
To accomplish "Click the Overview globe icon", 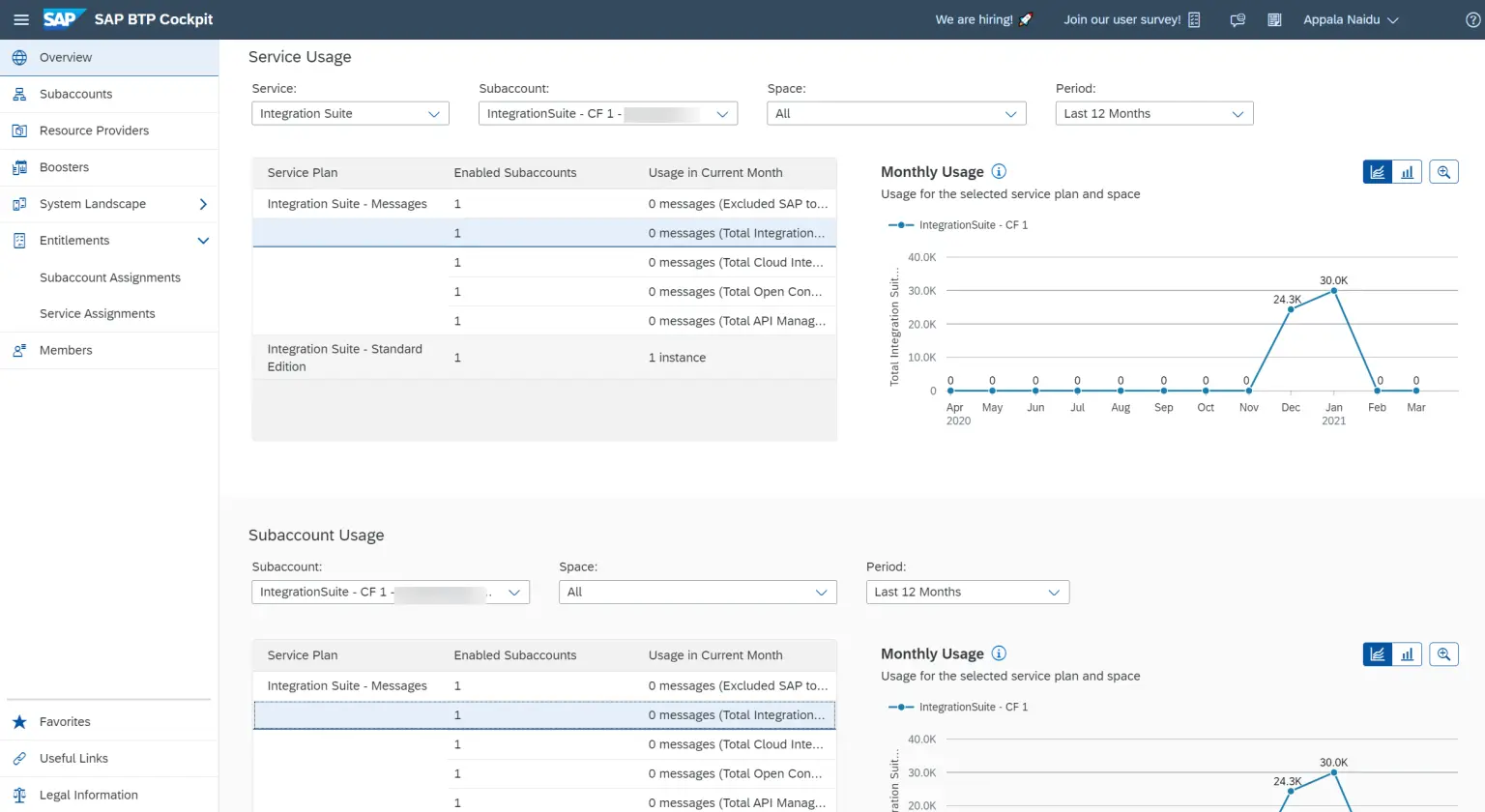I will click(19, 57).
